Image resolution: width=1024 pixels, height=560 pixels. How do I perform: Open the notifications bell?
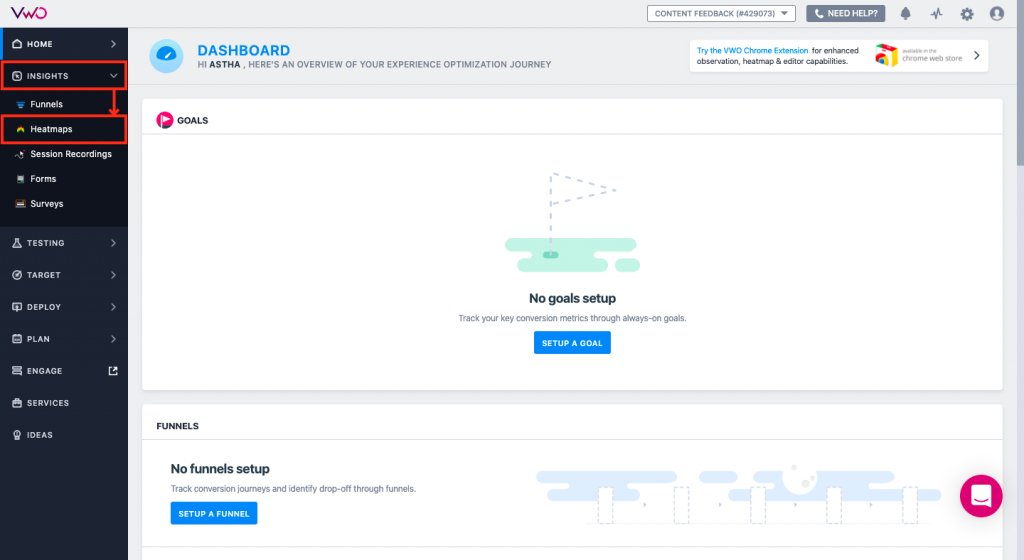click(905, 14)
